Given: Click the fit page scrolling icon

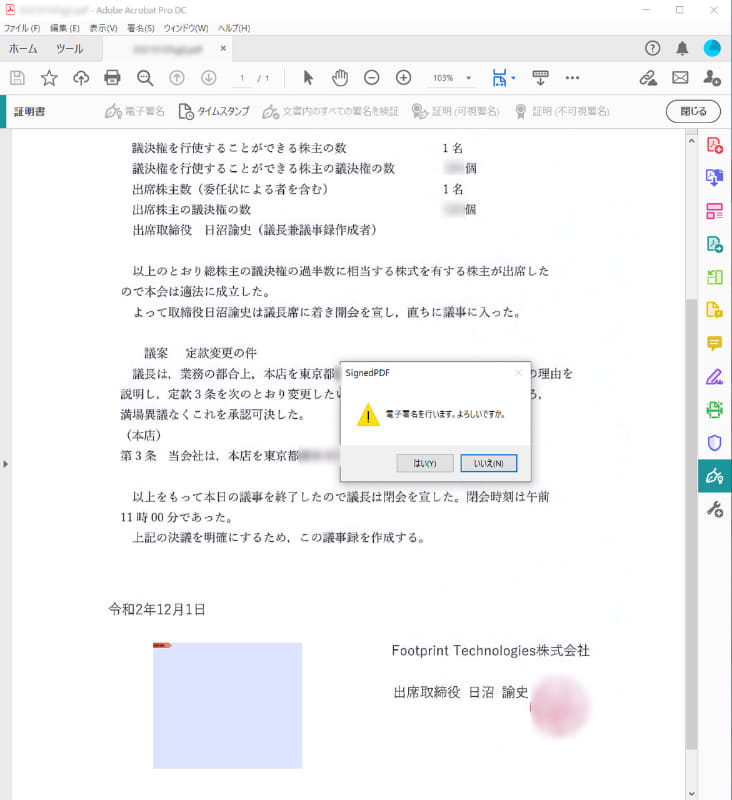Looking at the screenshot, I should click(499, 78).
